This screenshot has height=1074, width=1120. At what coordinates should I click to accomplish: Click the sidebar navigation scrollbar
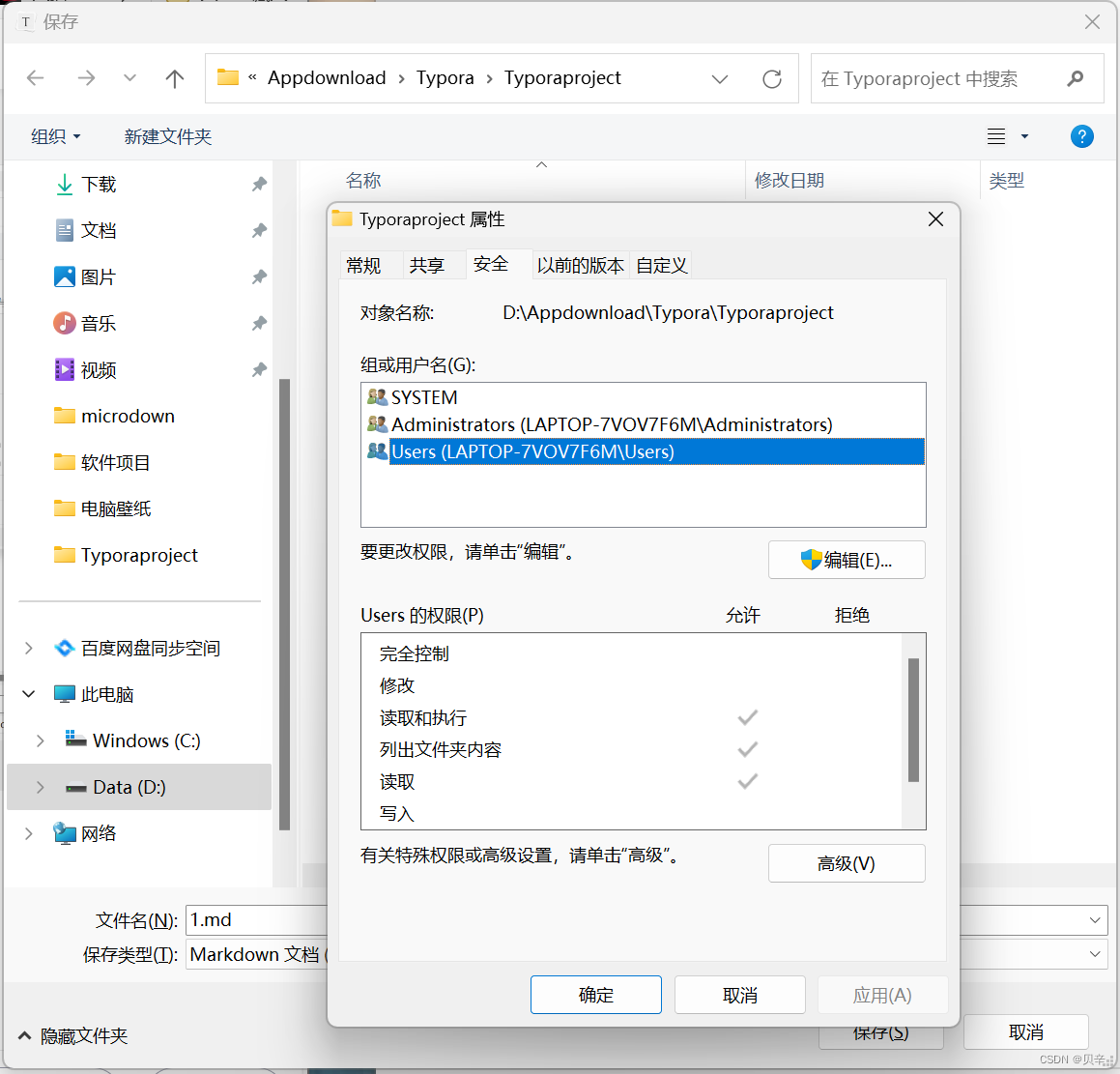coord(284,604)
